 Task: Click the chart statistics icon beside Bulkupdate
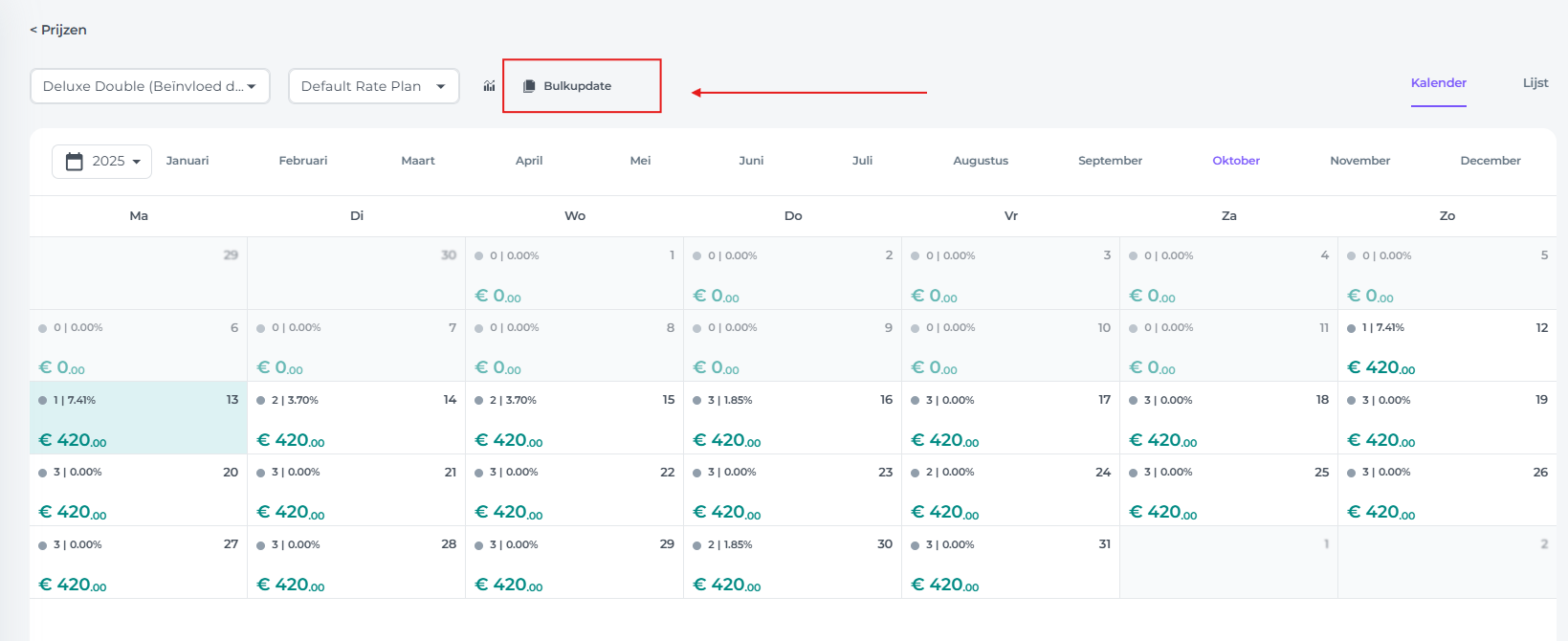point(489,86)
